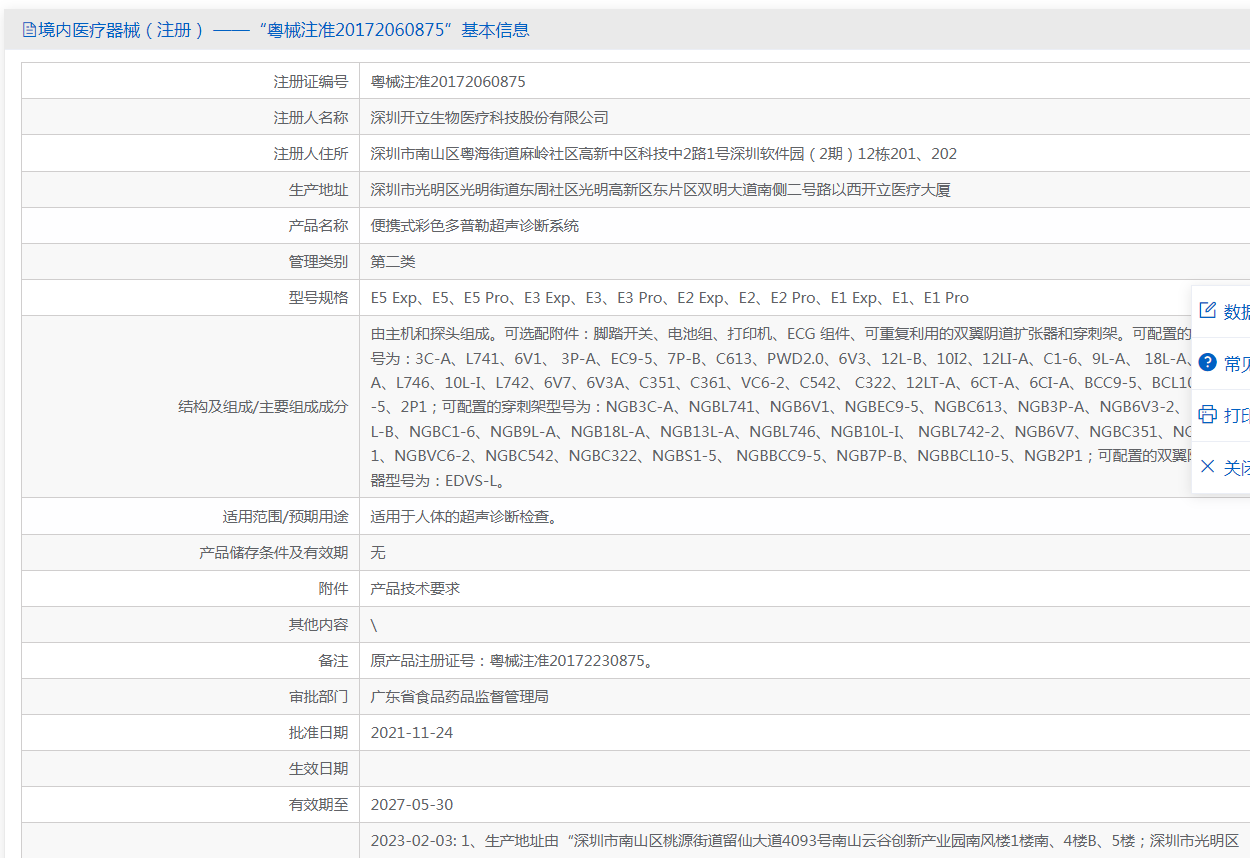Click the storage conditions value 无

pyautogui.click(x=378, y=553)
